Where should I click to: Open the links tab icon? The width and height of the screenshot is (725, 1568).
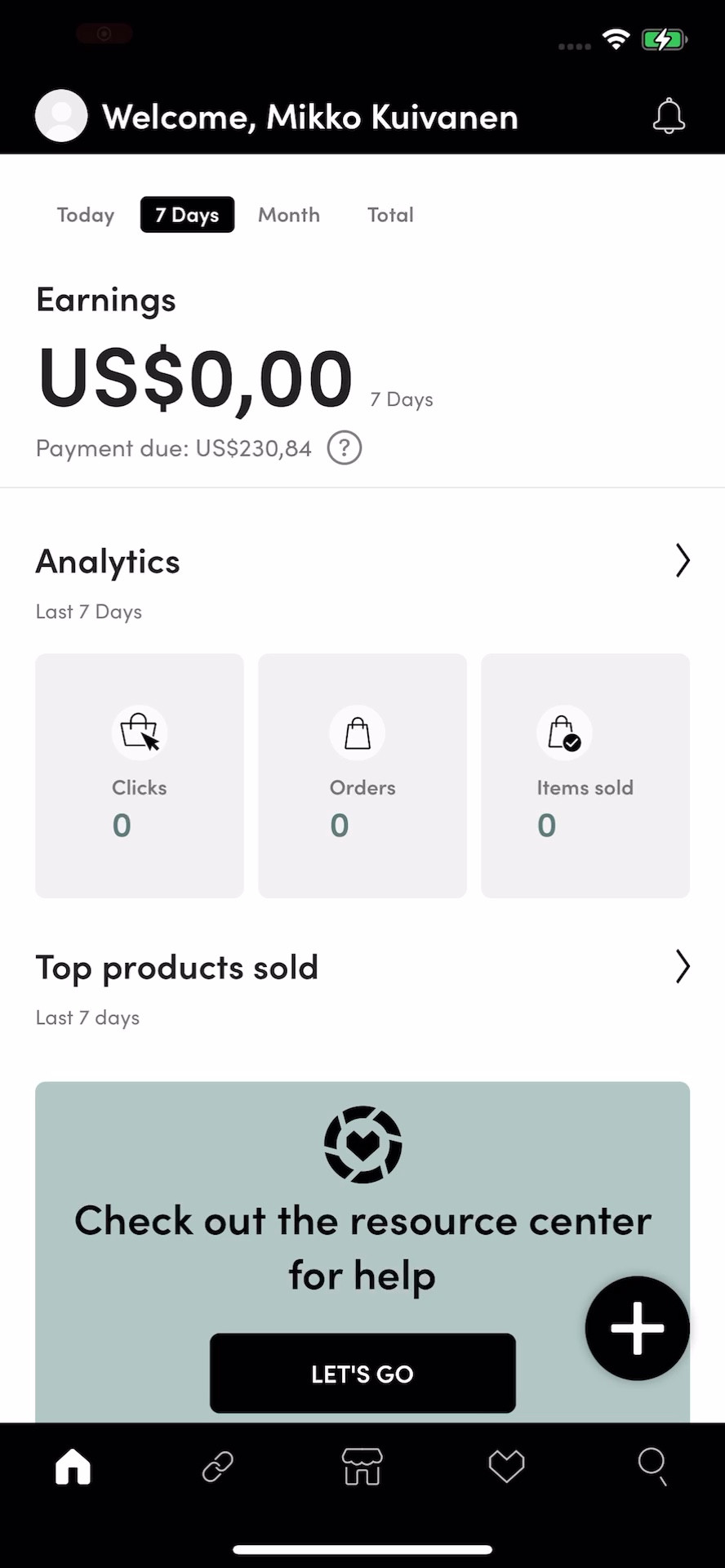(x=218, y=1467)
